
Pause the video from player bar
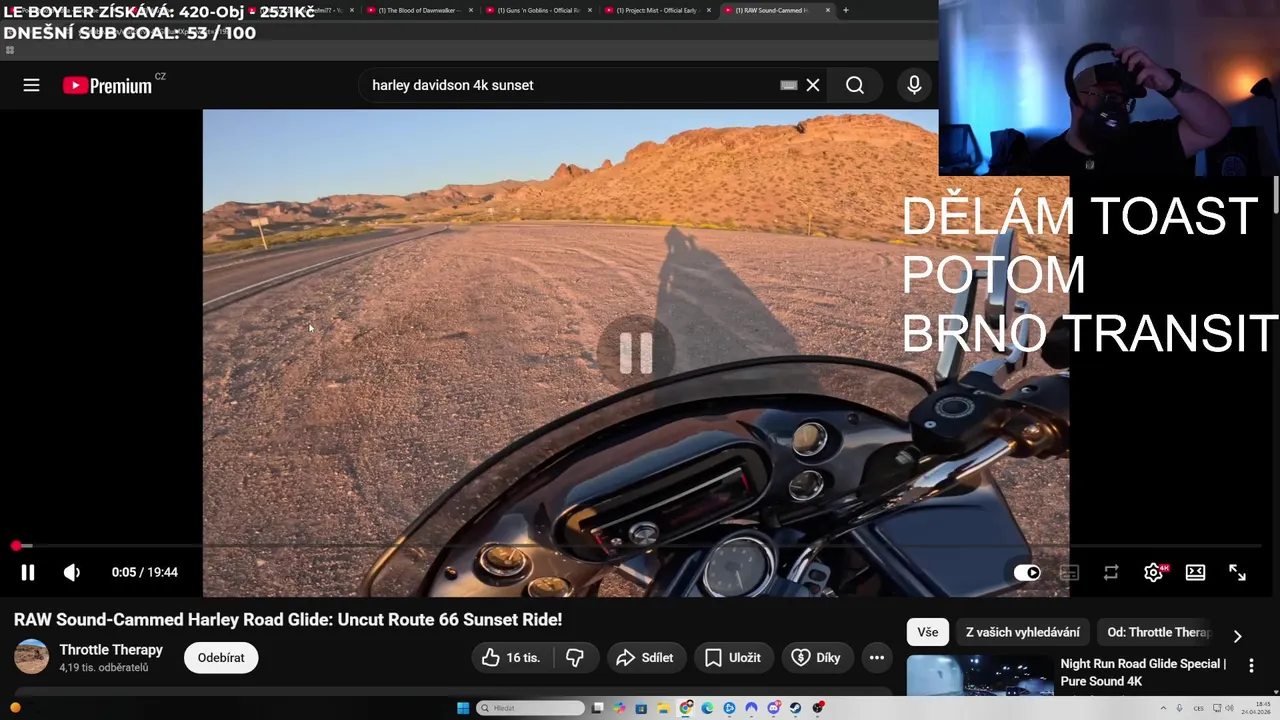(x=28, y=572)
